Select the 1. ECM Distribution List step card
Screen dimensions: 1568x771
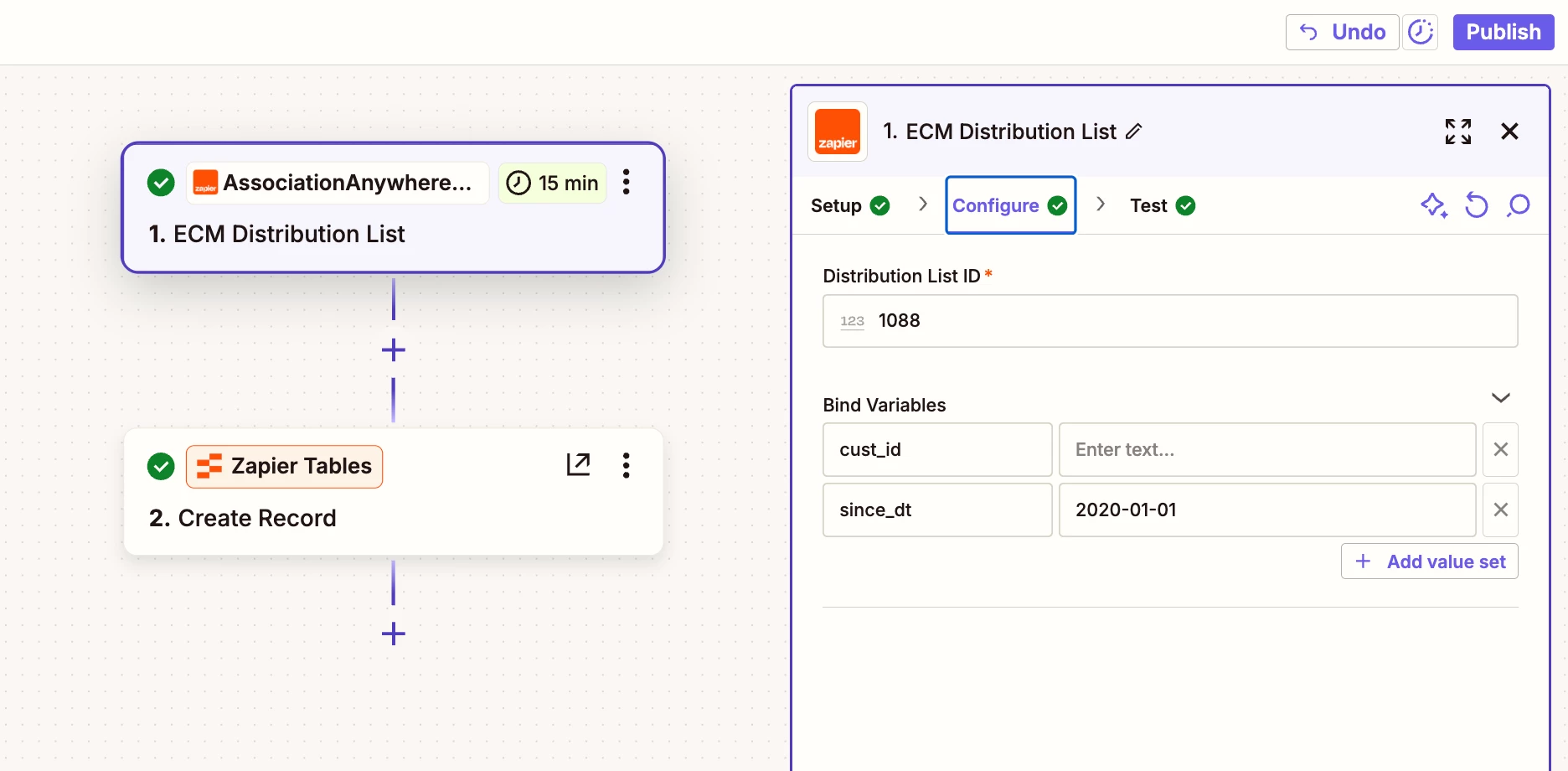pos(393,208)
